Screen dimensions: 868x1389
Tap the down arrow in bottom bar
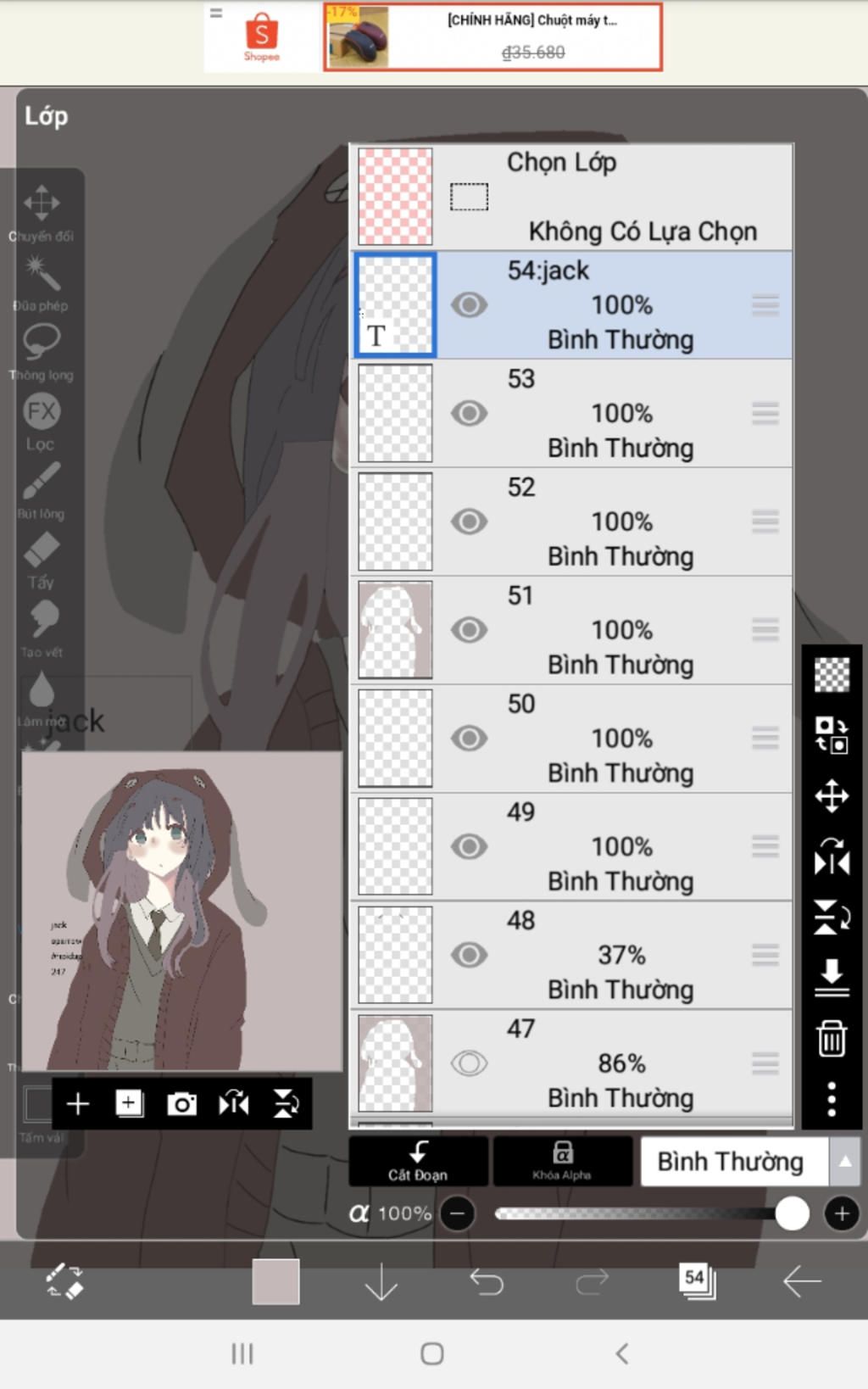coord(381,1281)
